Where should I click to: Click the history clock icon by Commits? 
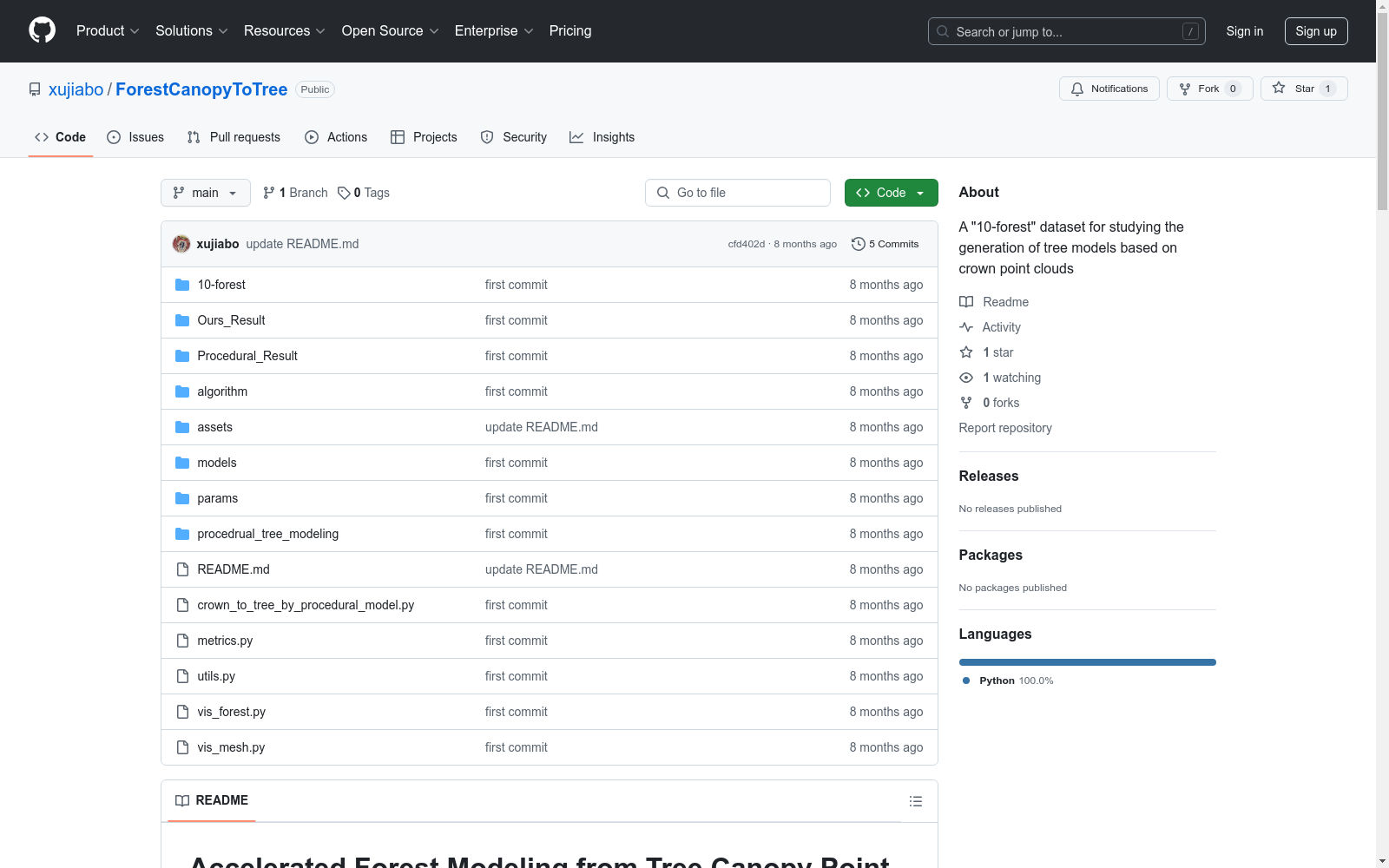(x=859, y=244)
